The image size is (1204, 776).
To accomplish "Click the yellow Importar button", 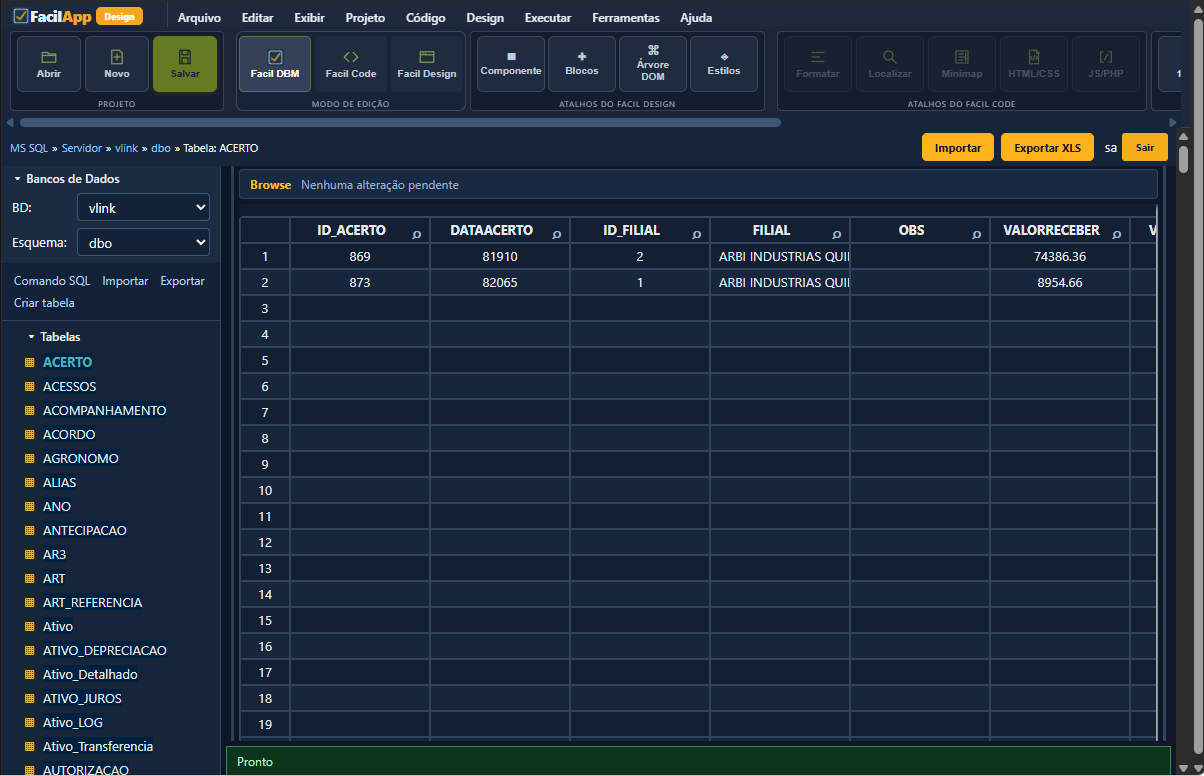I will pos(958,147).
